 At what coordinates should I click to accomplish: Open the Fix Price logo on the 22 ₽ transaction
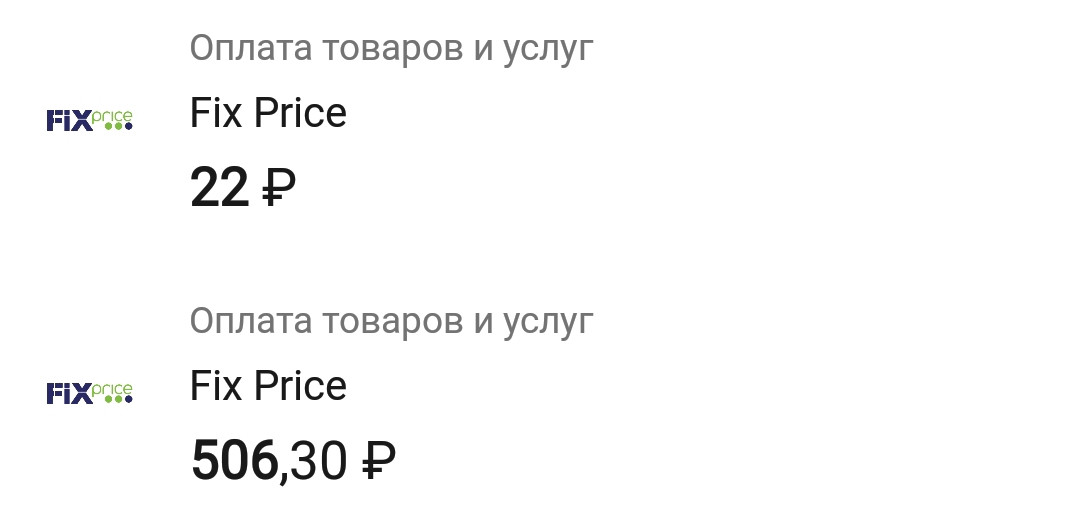tap(89, 120)
